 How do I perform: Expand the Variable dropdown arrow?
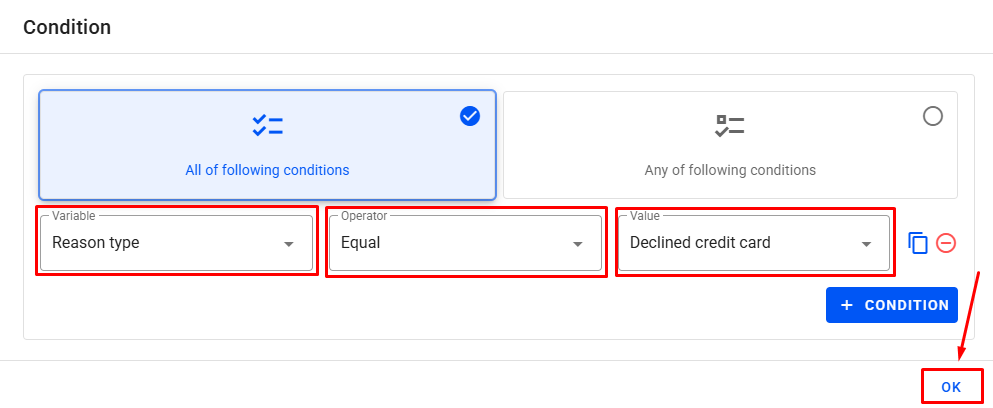(289, 244)
